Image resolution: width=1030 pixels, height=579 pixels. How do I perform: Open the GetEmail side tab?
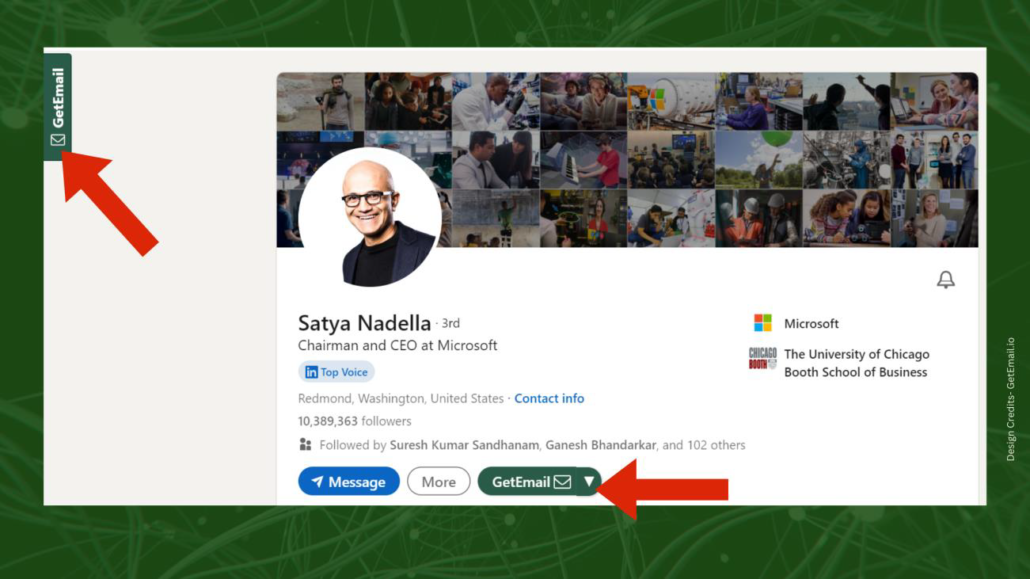click(x=58, y=106)
